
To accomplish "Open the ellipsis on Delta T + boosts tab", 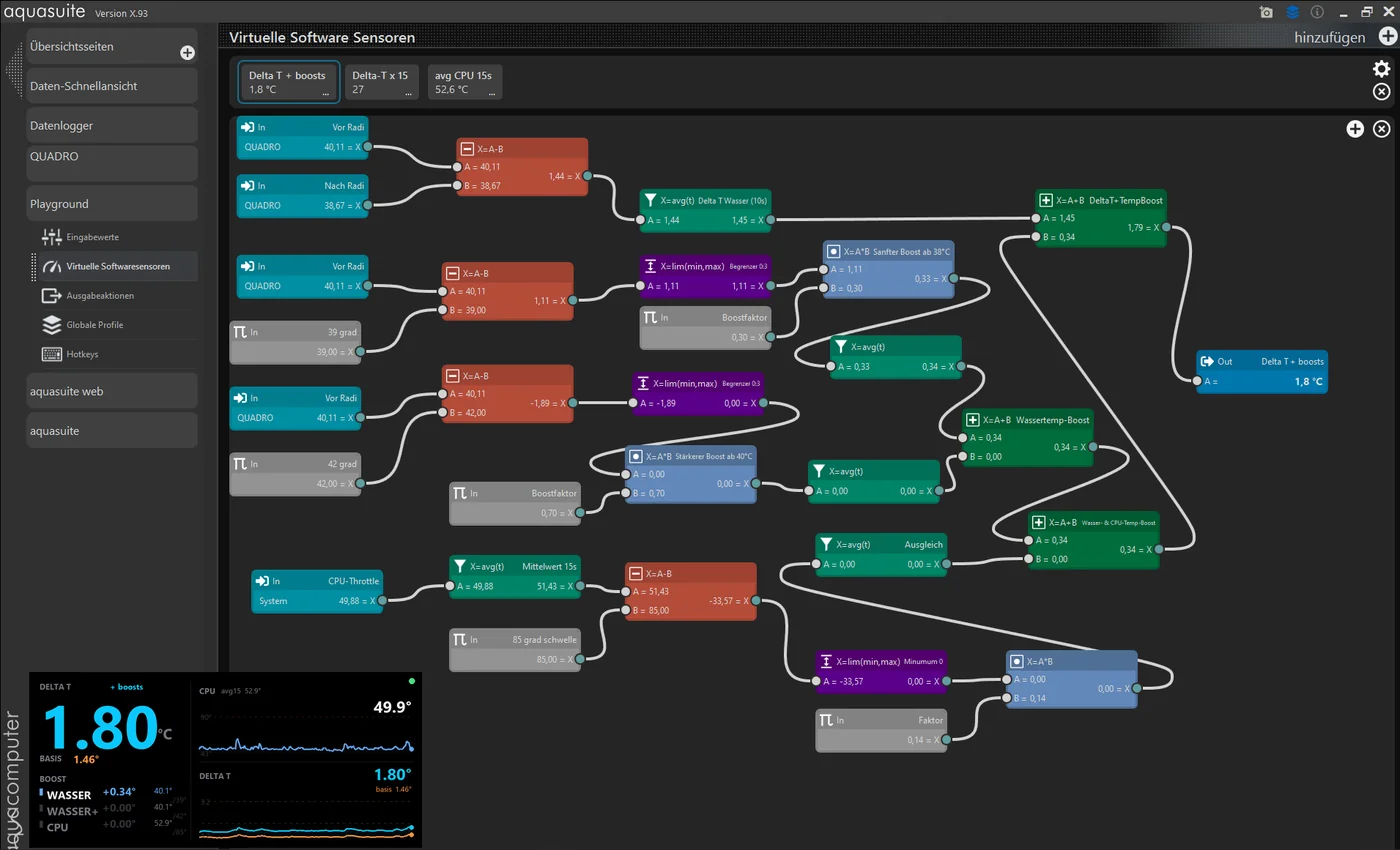I will click(x=325, y=92).
